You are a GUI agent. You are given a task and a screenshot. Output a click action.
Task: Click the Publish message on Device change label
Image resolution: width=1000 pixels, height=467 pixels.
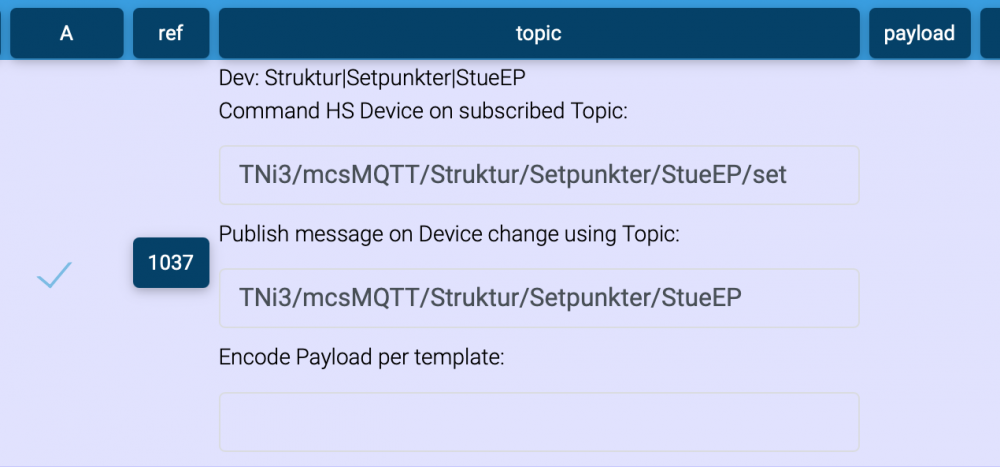[x=449, y=234]
